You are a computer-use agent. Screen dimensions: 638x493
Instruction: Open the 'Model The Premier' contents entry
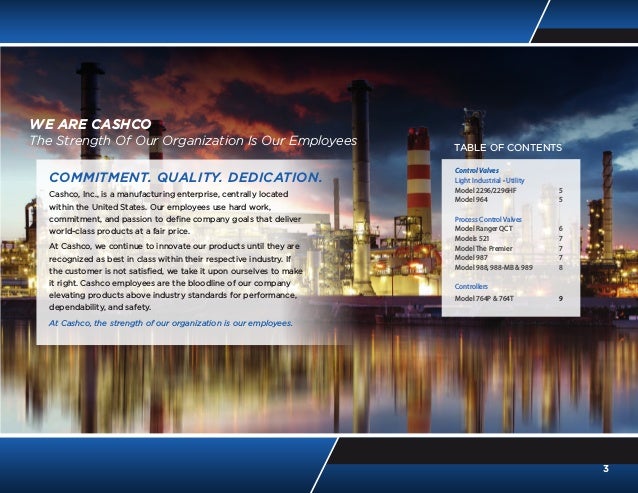[483, 248]
